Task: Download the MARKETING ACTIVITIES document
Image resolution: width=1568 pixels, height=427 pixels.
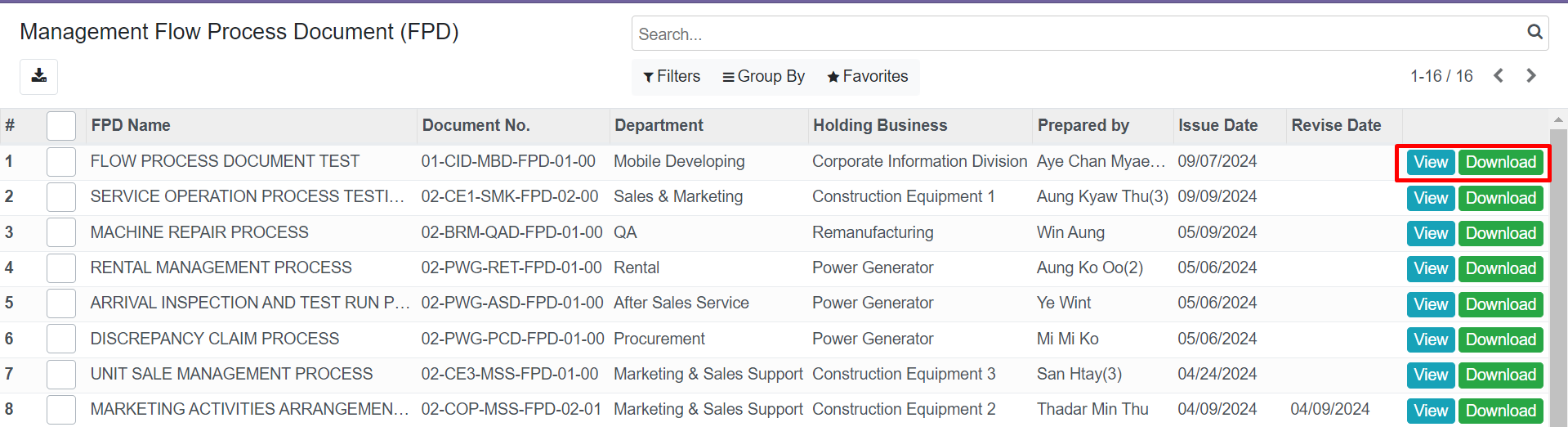Action: [1501, 411]
